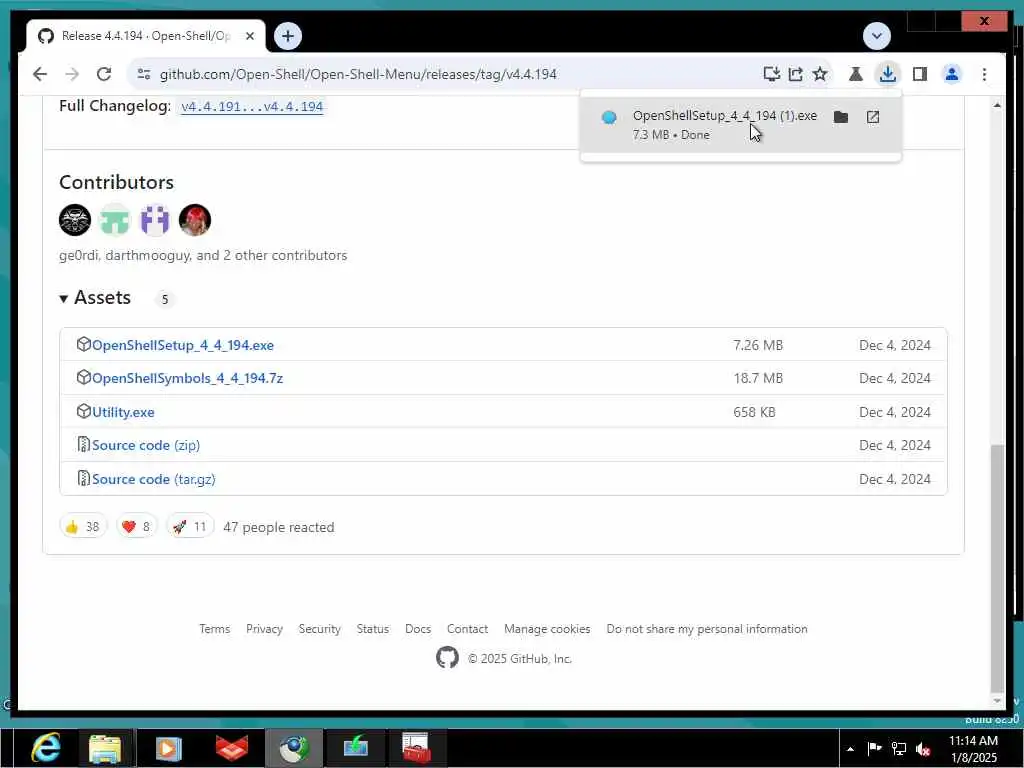The image size is (1024, 768).
Task: Open the Chrome profile avatar
Action: [952, 74]
